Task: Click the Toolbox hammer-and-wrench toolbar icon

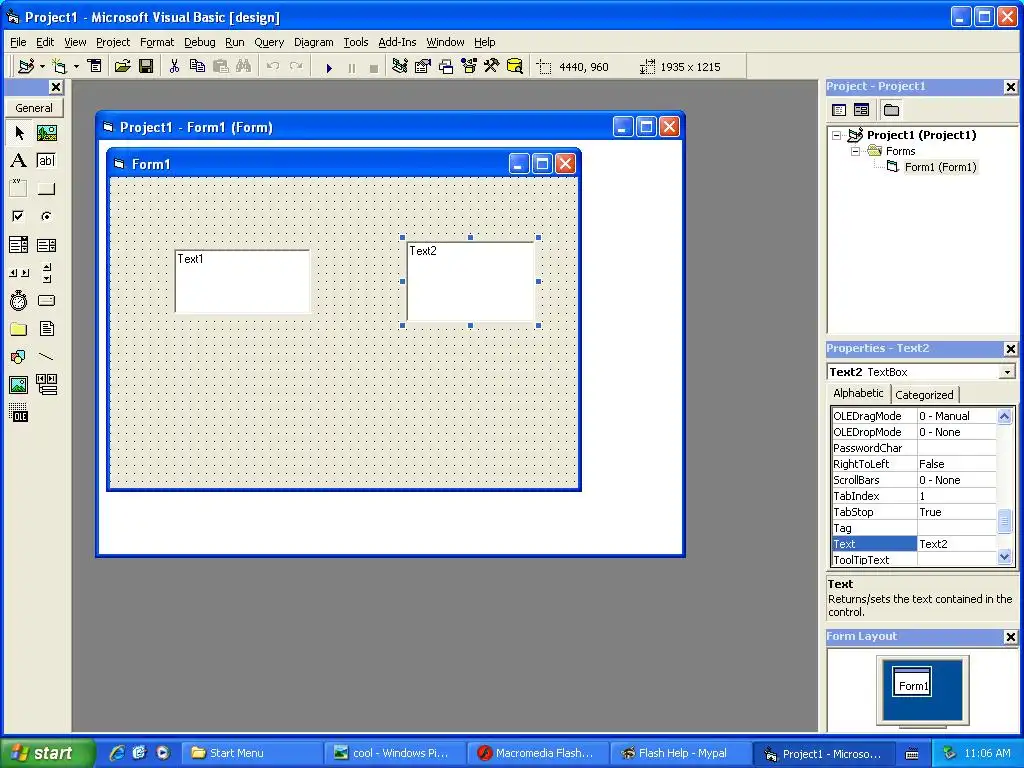Action: click(x=491, y=66)
